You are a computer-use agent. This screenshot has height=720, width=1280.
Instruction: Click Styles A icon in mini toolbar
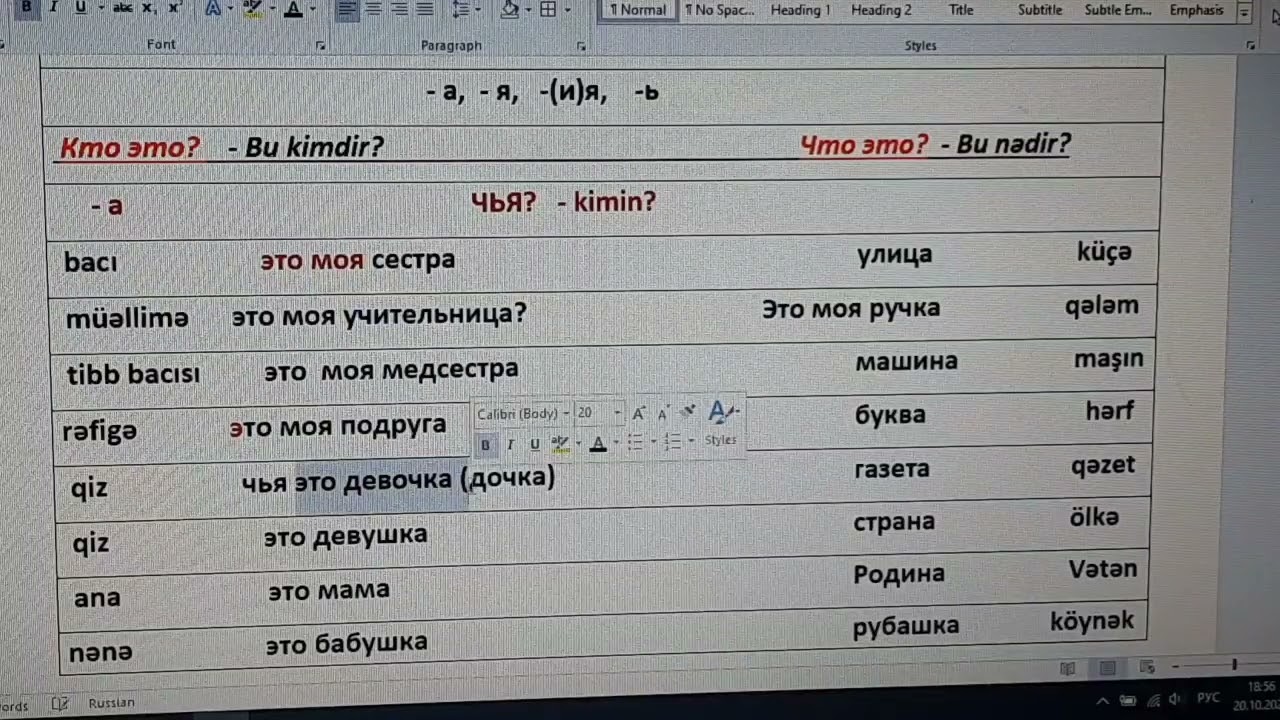coord(721,412)
